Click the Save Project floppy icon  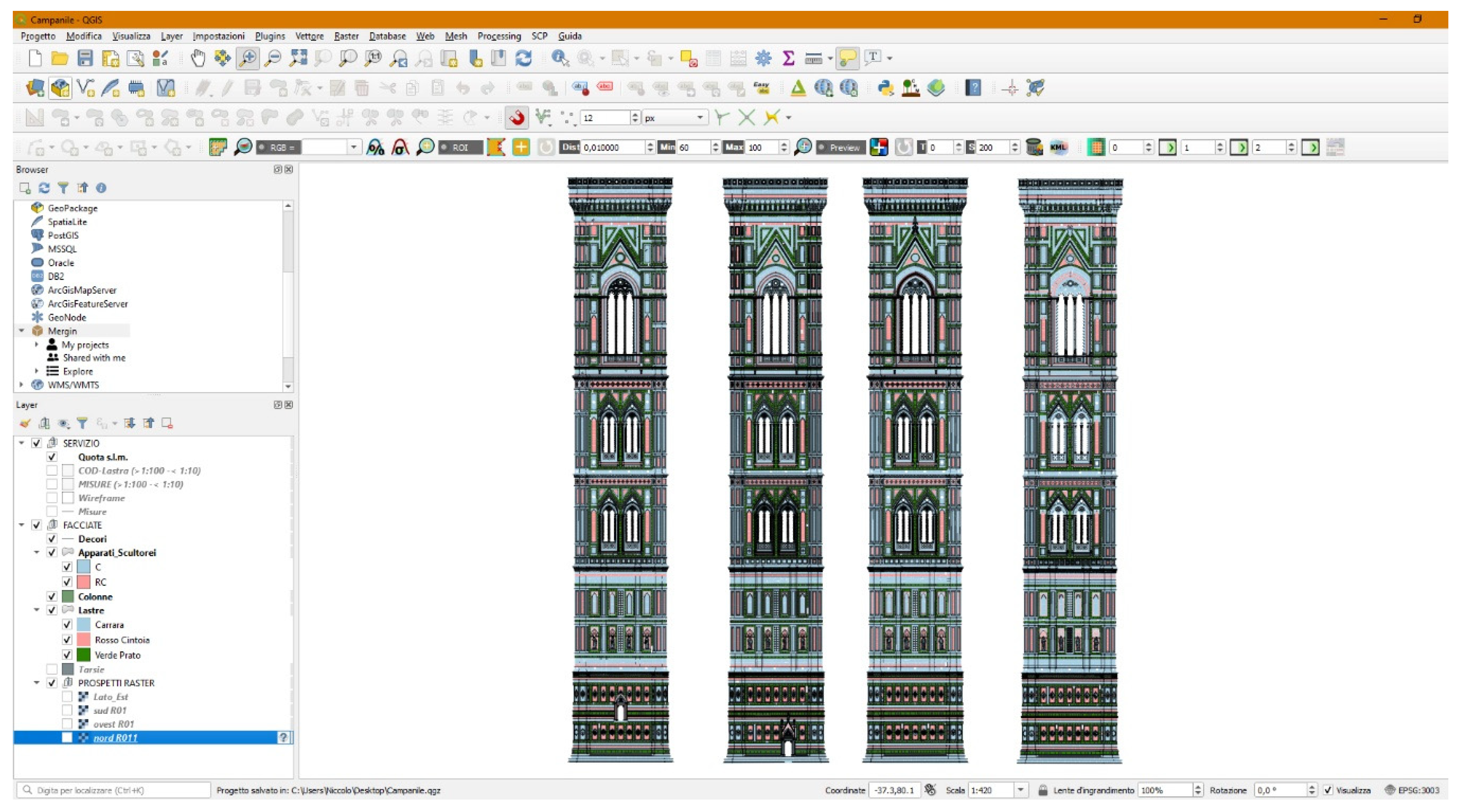pos(85,58)
